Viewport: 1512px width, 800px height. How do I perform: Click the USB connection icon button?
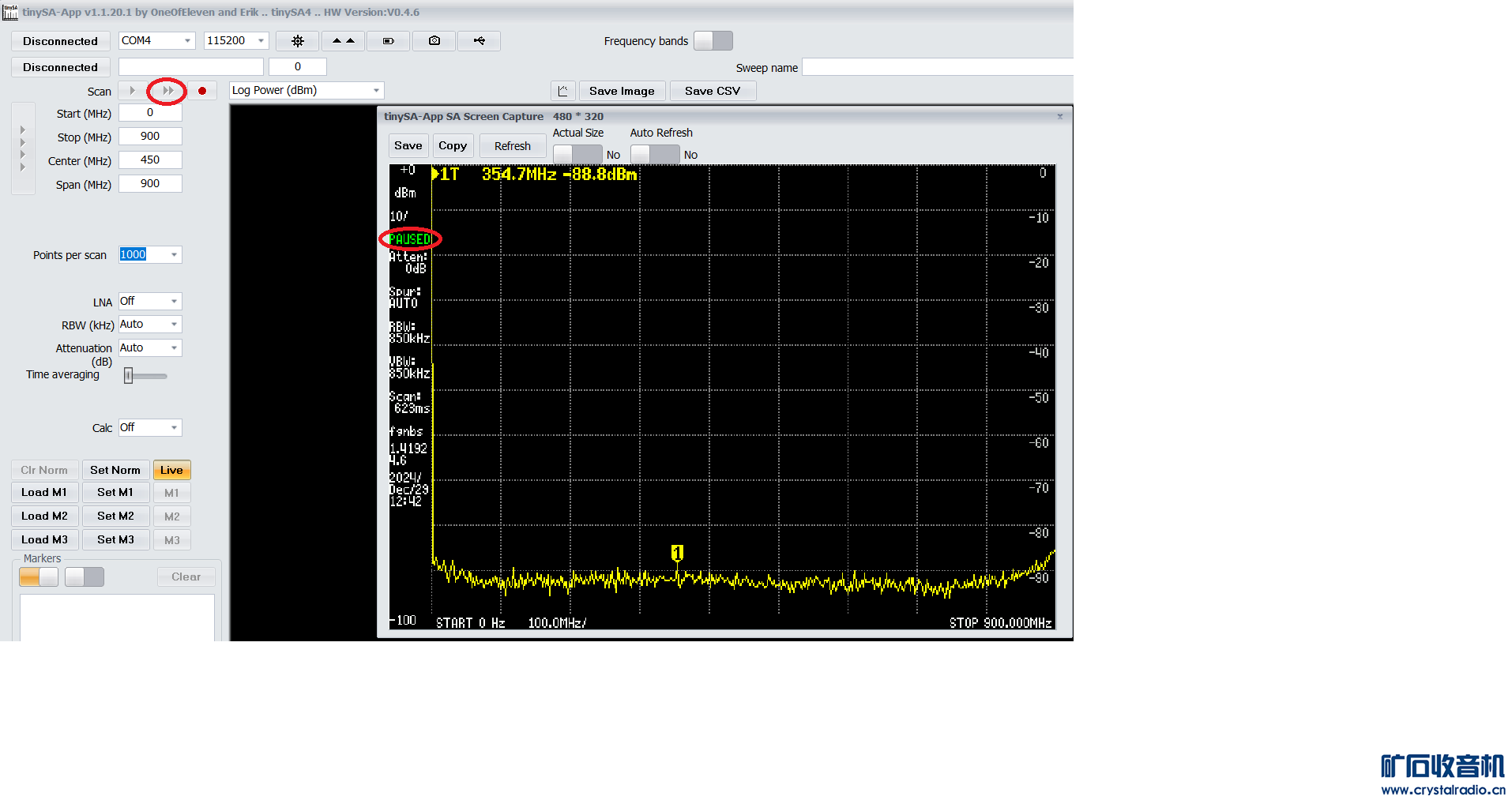click(479, 41)
